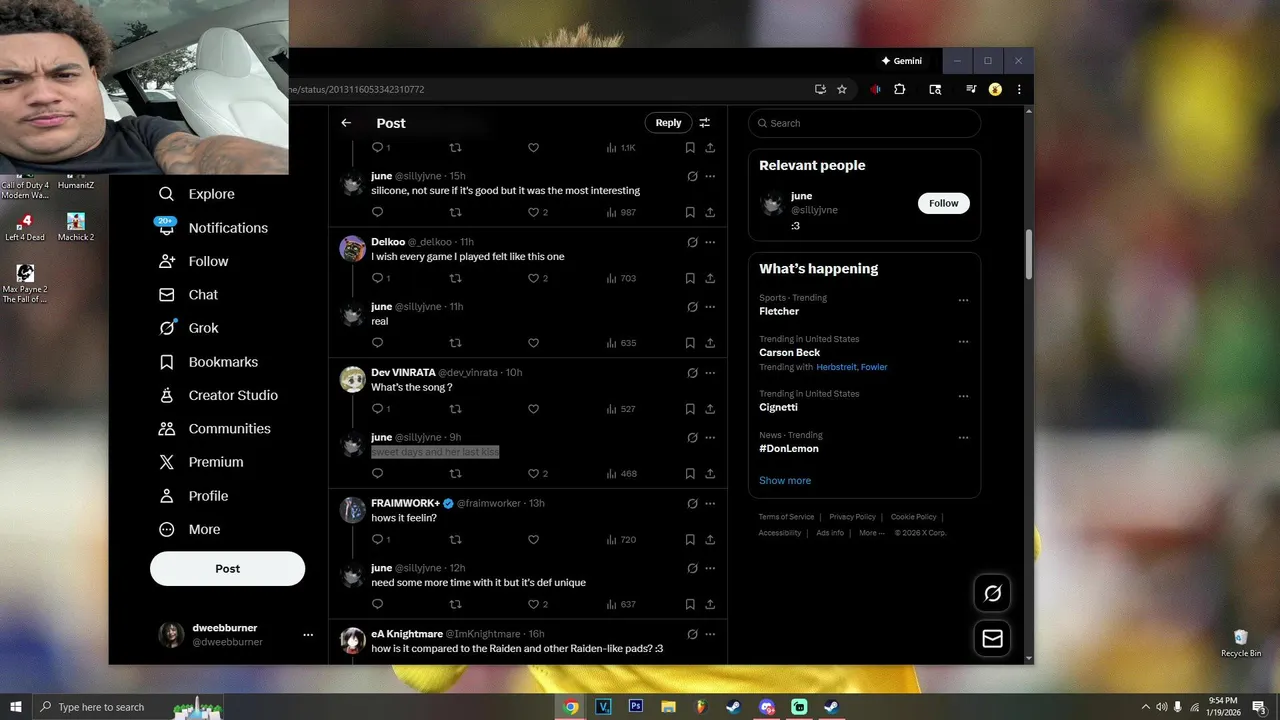Click the page scrollbar thumb

click(x=1029, y=255)
